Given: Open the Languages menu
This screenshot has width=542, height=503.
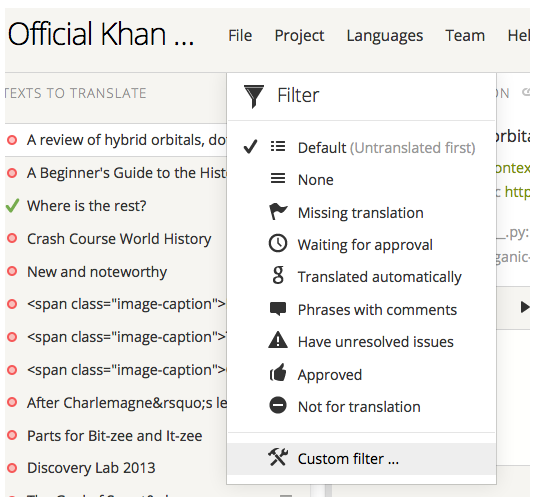Looking at the screenshot, I should [x=385, y=36].
